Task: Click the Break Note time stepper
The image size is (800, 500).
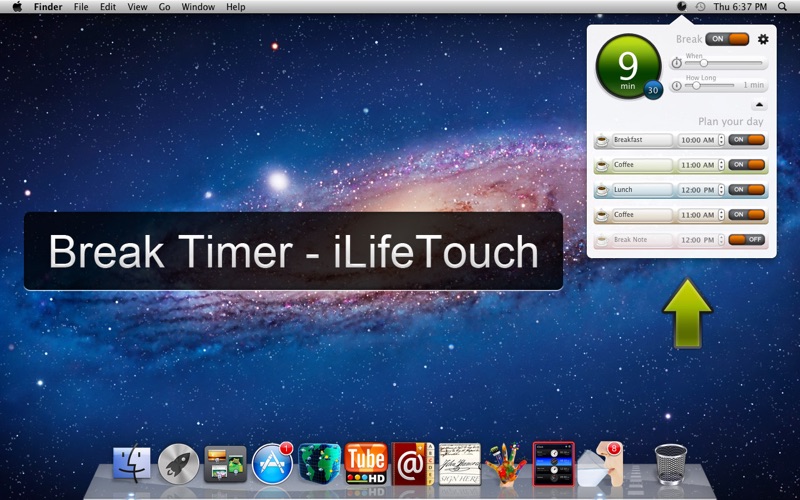Action: pyautogui.click(x=721, y=240)
